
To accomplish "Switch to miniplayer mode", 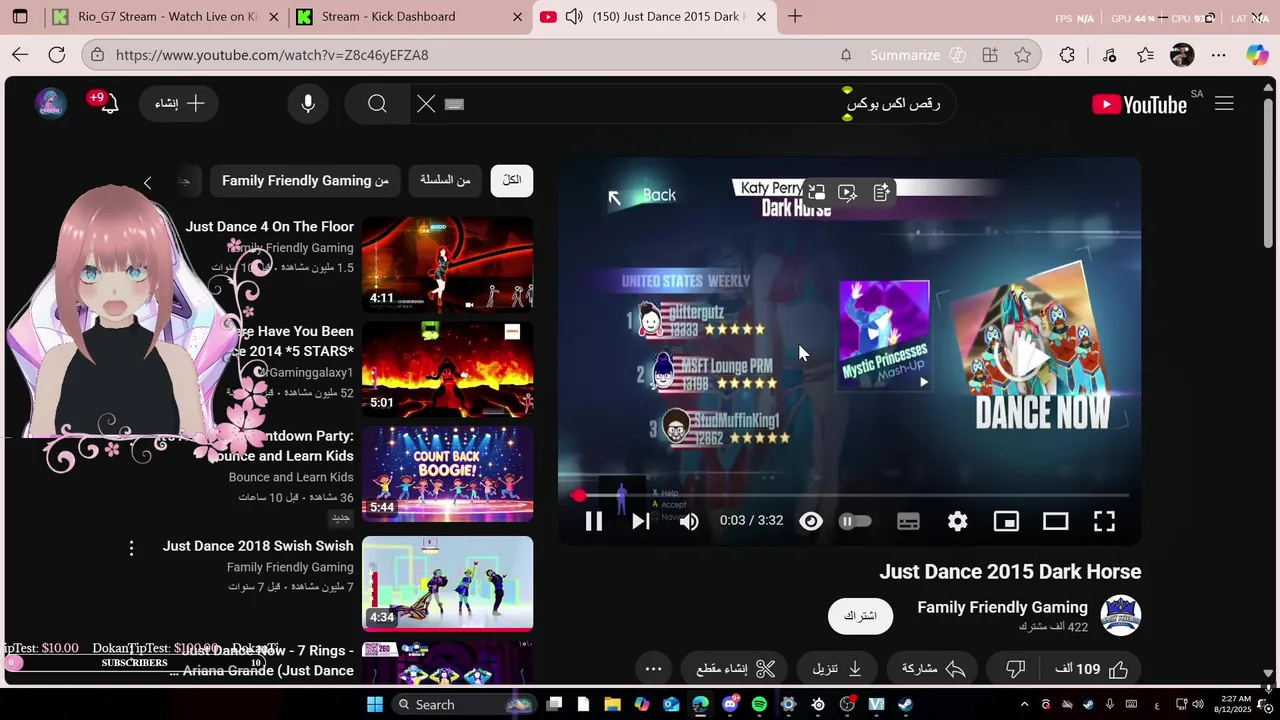I will click(1006, 521).
